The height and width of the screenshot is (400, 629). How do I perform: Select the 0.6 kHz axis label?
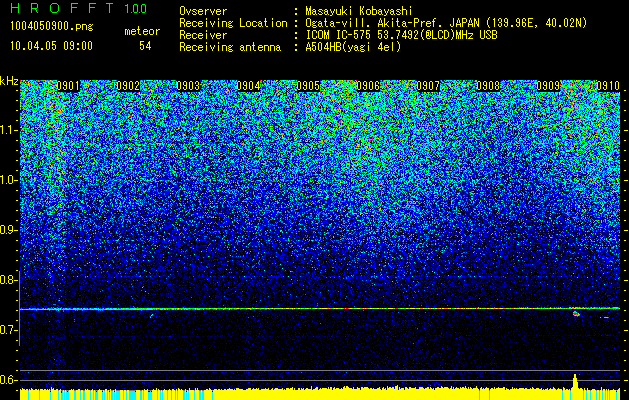coord(9,380)
